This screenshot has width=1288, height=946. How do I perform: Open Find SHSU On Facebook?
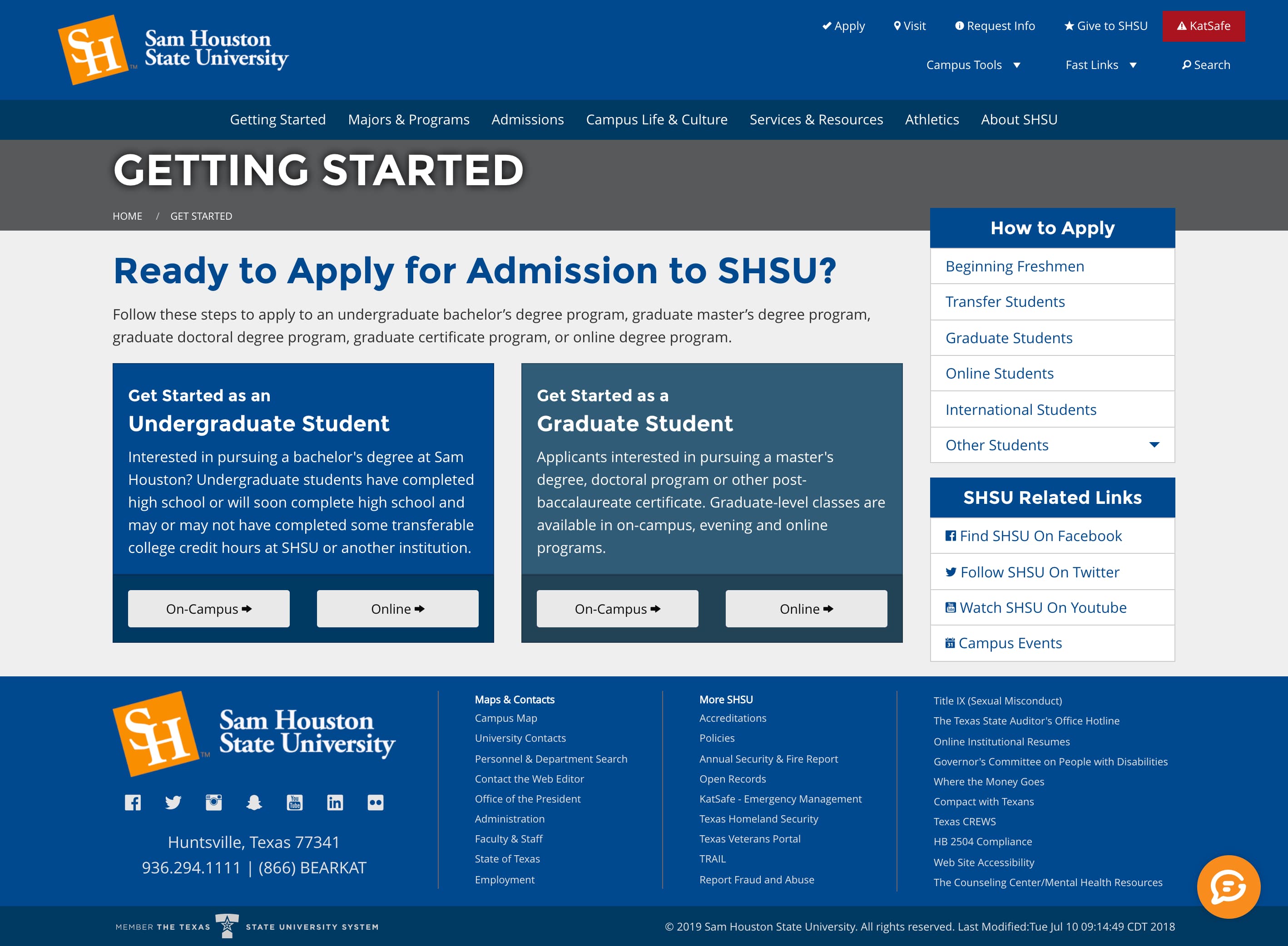1052,536
